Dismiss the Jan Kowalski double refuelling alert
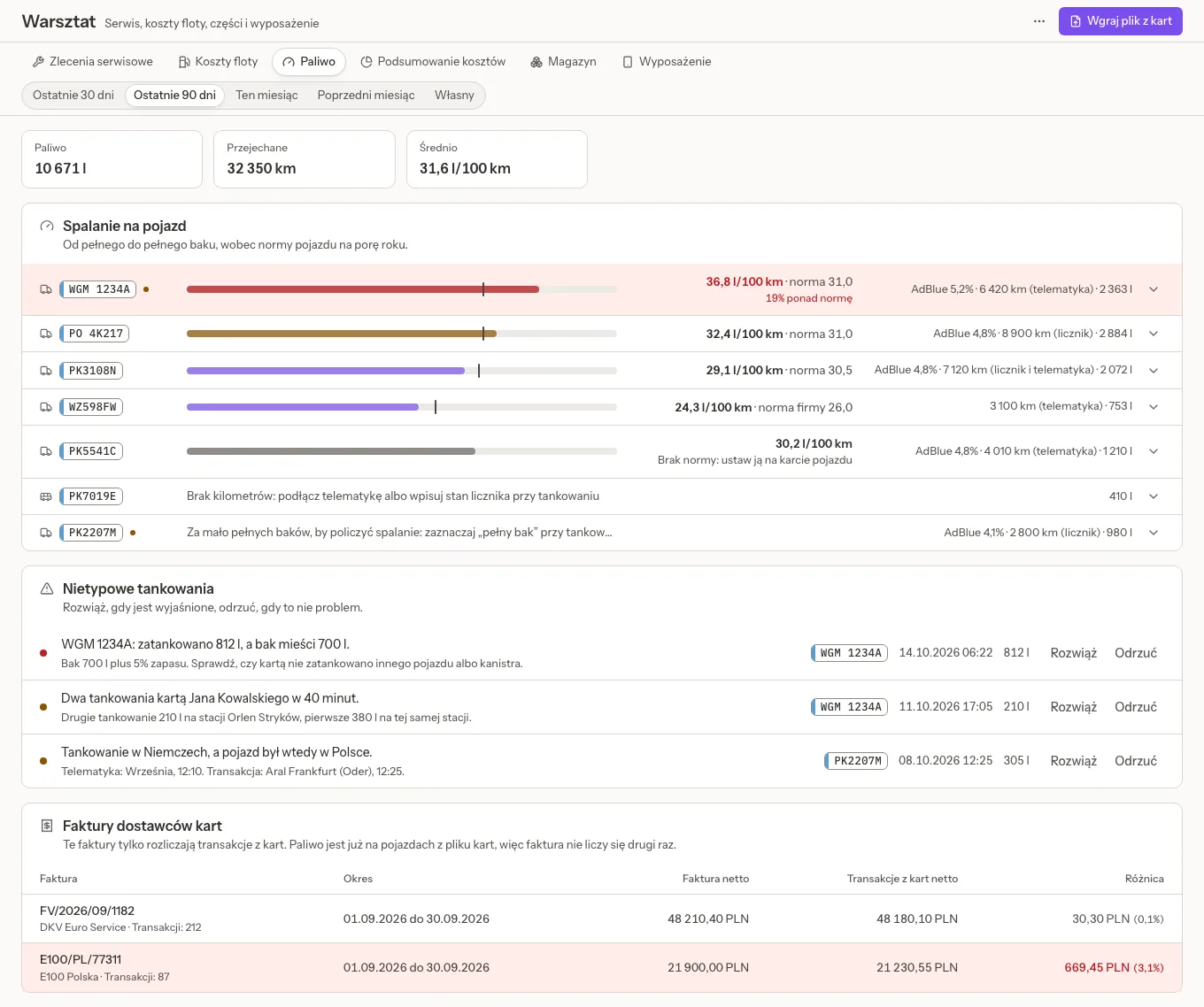The height and width of the screenshot is (1007, 1204). 1136,707
